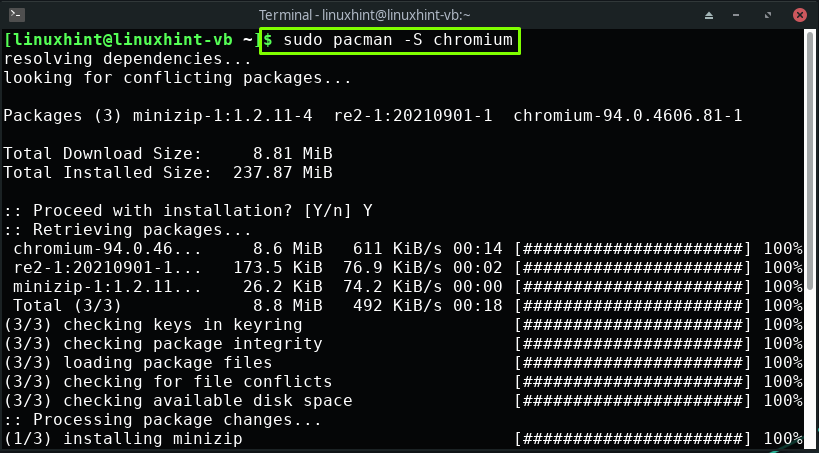Click the installing minizip line

[x=123, y=438]
